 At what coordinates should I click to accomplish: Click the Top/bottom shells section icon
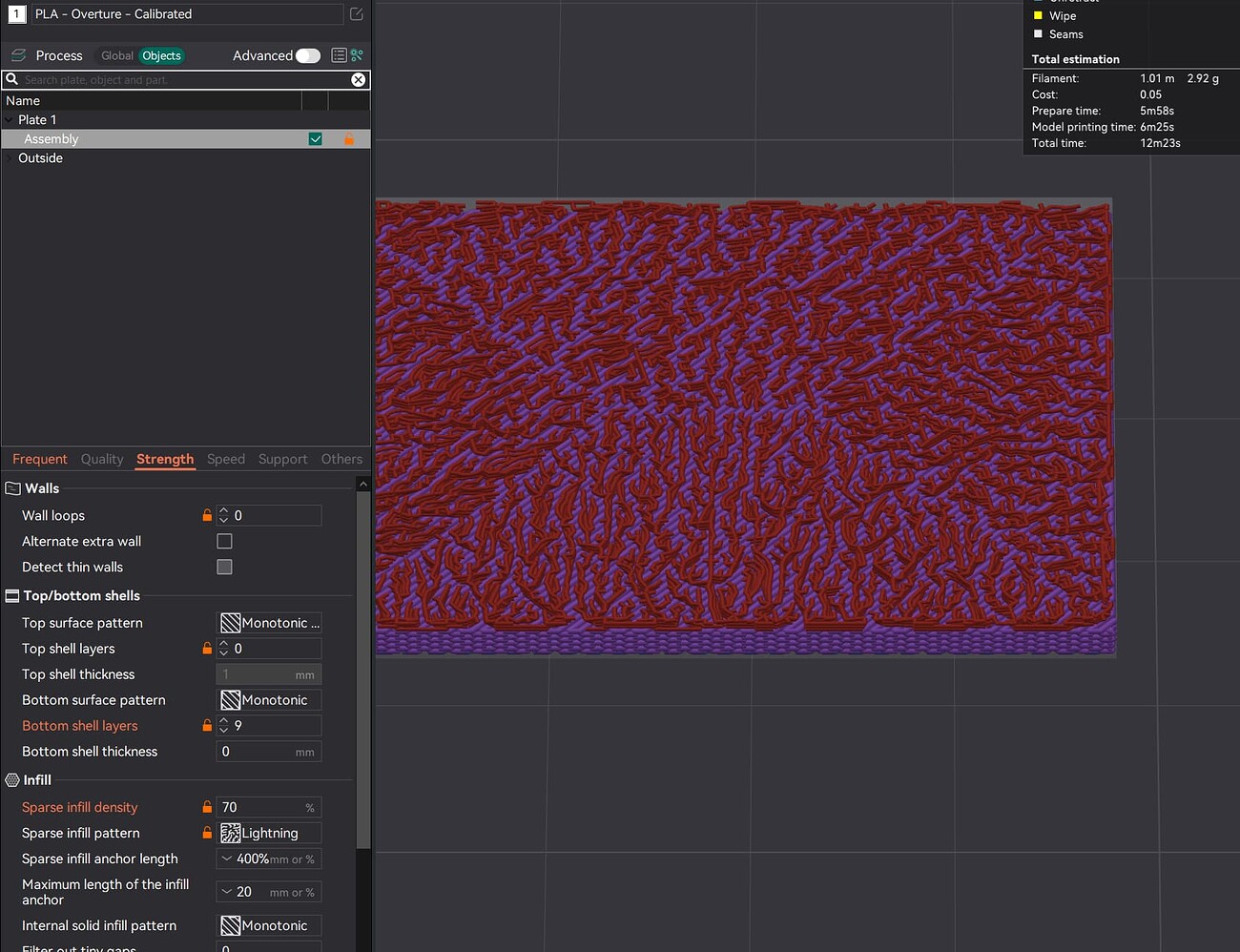(12, 595)
